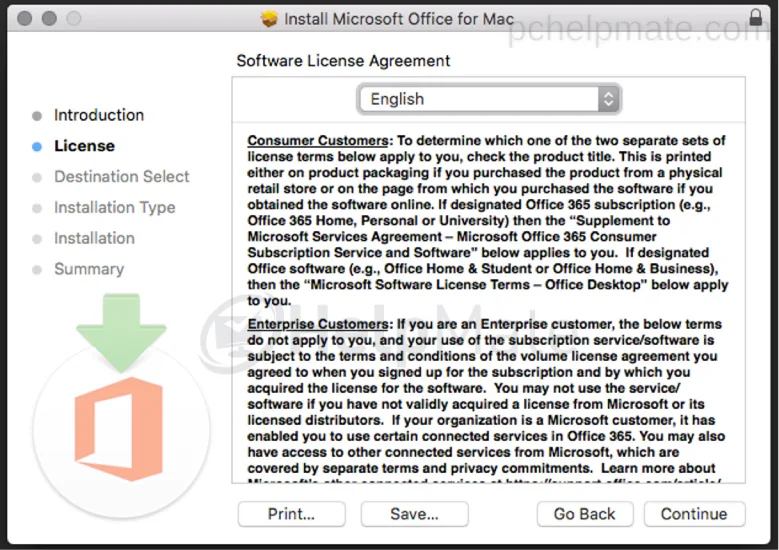Click the lock icon in title bar
779x550 pixels.
pyautogui.click(x=755, y=17)
